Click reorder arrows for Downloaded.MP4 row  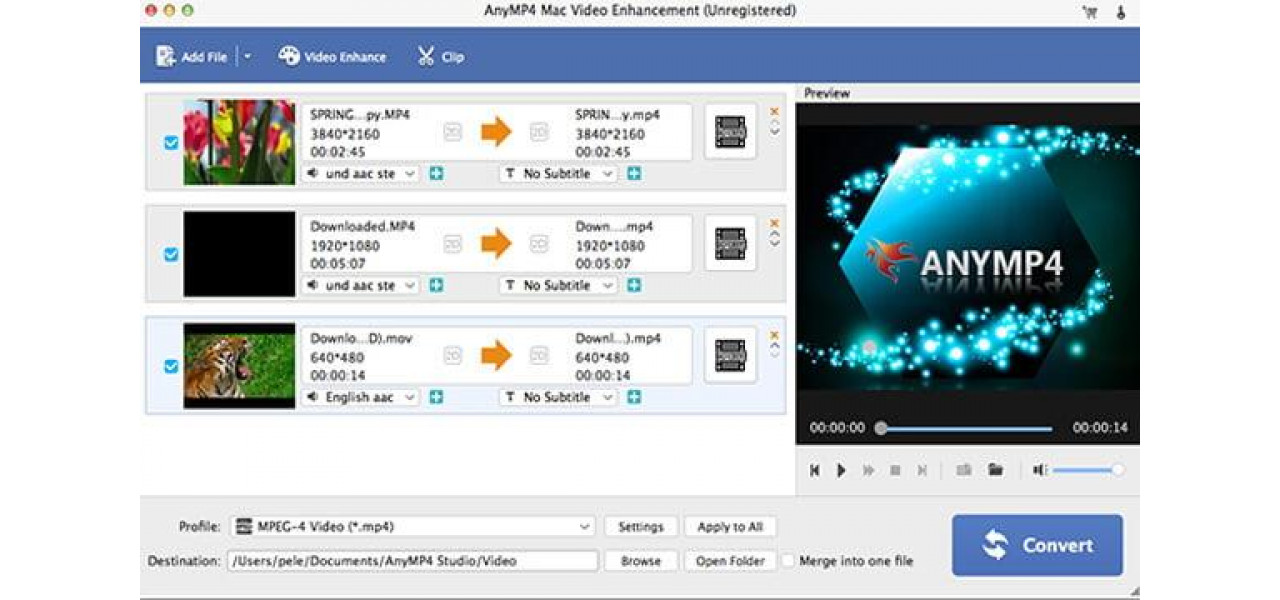point(774,241)
